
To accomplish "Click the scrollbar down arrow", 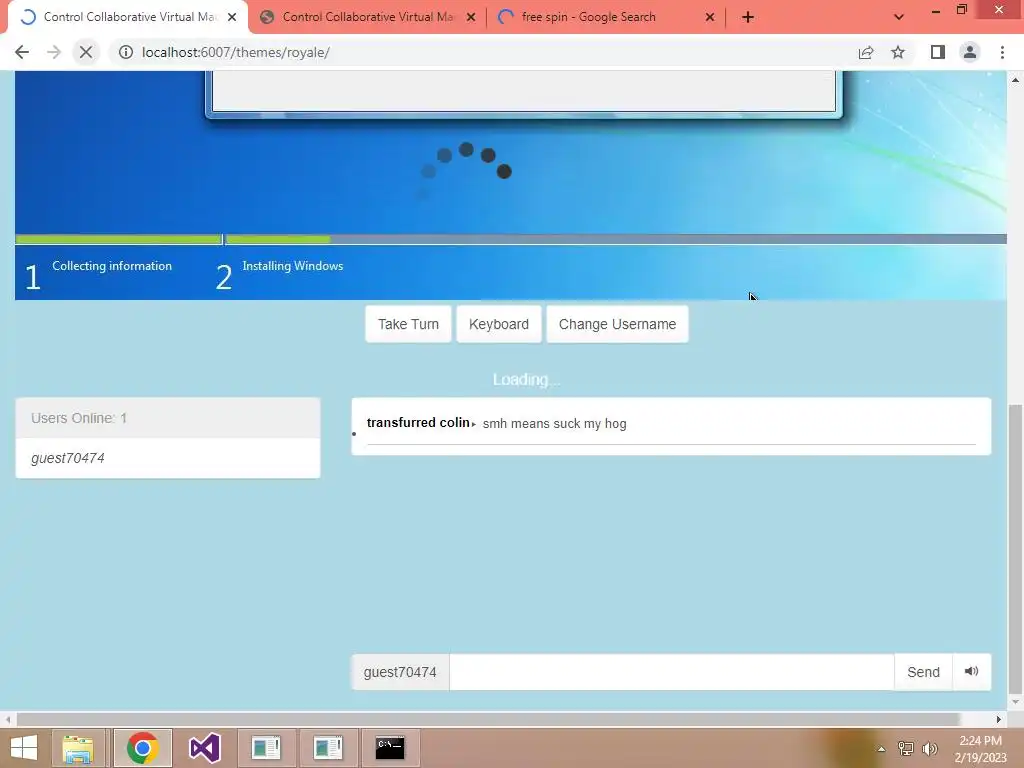I will click(1016, 702).
